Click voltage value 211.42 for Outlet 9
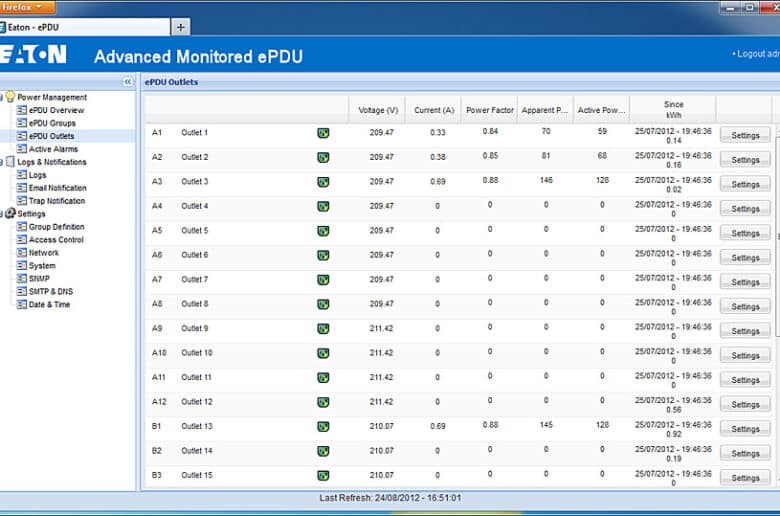 tap(381, 328)
